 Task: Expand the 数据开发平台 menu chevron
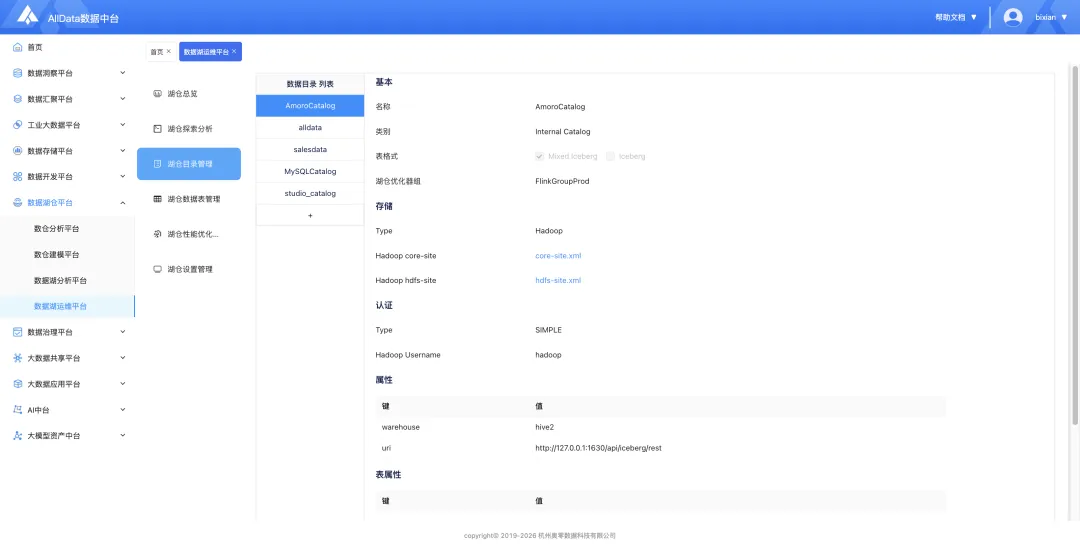coord(123,177)
